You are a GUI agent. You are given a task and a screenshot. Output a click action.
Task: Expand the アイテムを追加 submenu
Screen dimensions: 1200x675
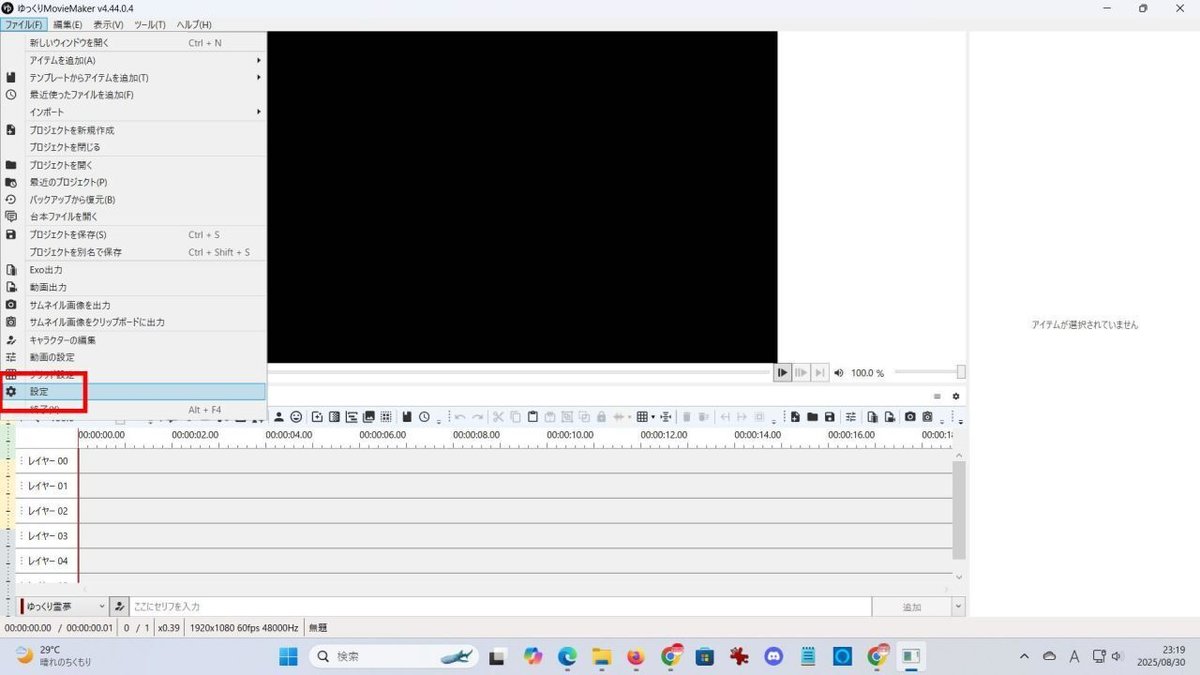(x=100, y=60)
